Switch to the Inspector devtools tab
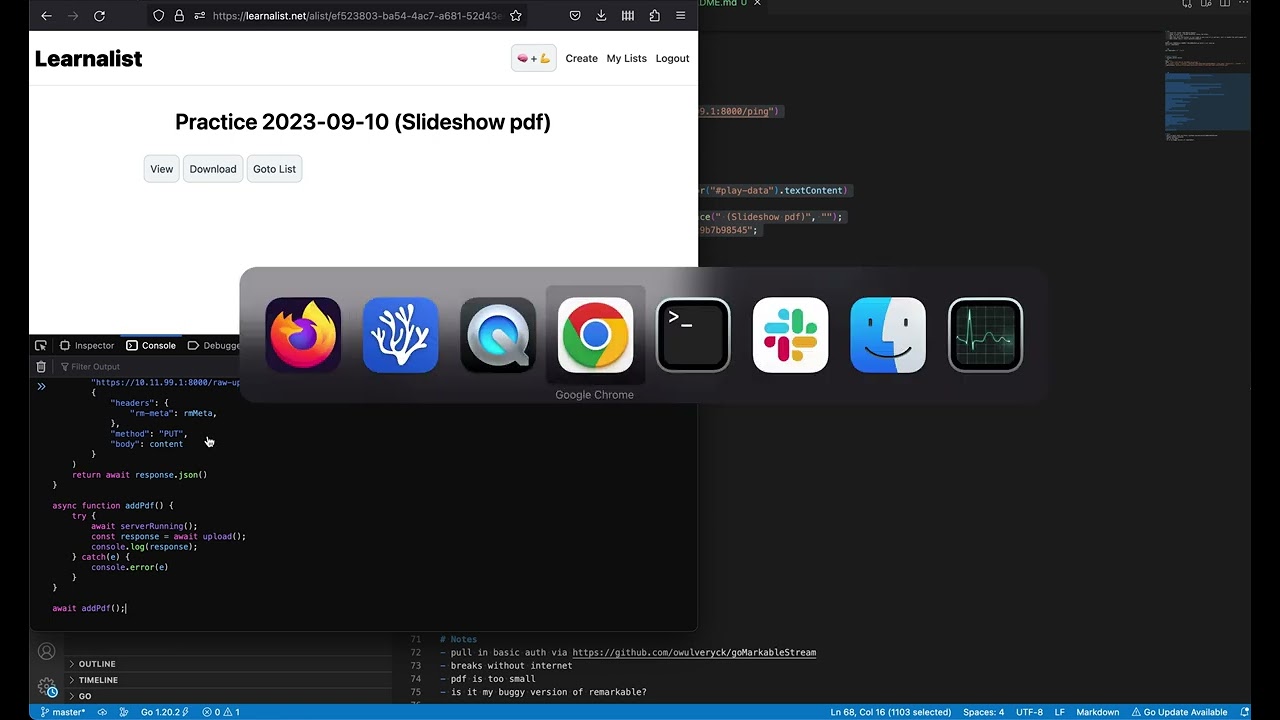The height and width of the screenshot is (720, 1280). [x=87, y=345]
